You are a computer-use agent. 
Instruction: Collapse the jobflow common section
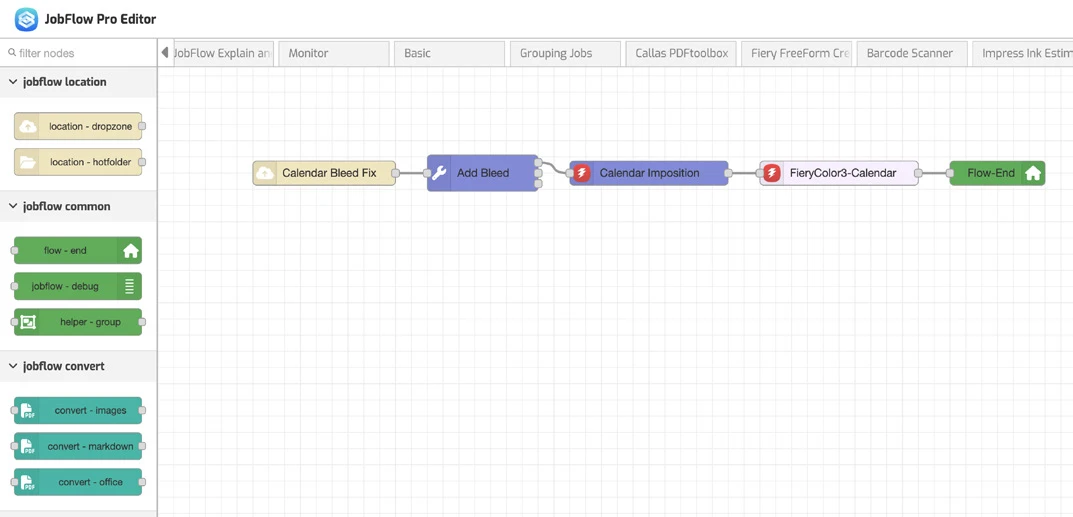[78, 207]
